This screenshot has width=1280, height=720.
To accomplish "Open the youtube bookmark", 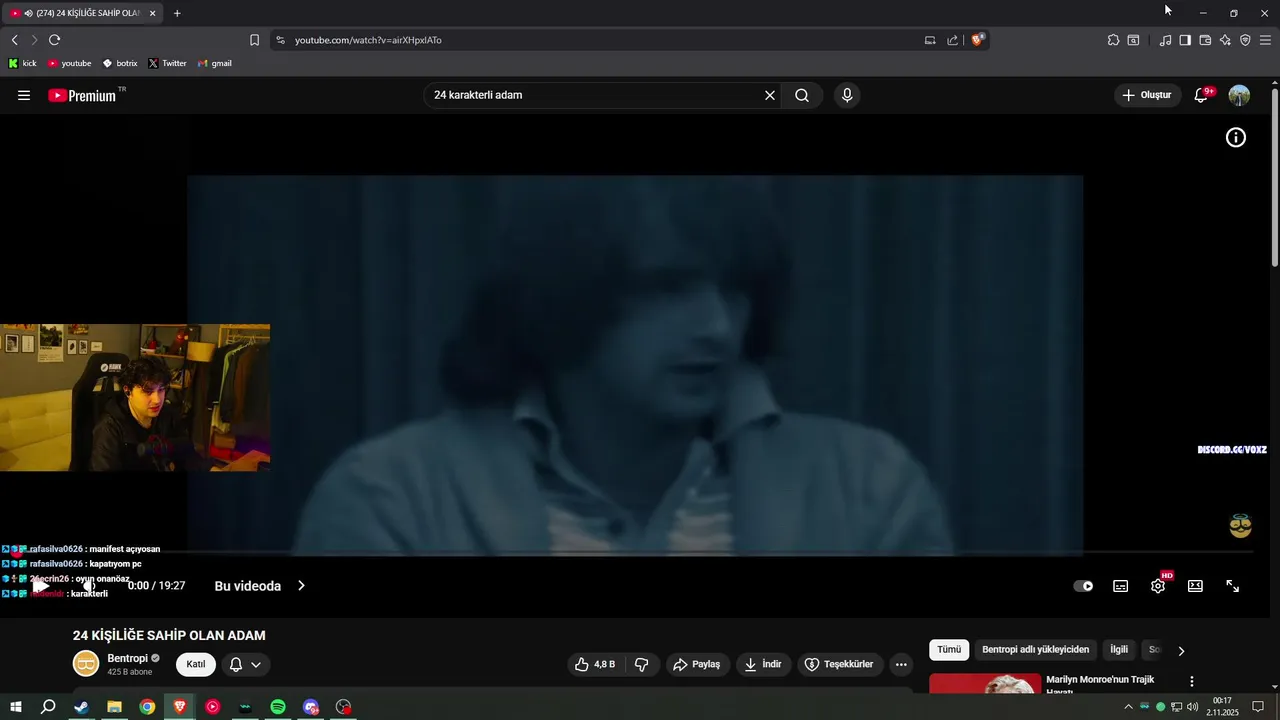I will click(x=69, y=63).
